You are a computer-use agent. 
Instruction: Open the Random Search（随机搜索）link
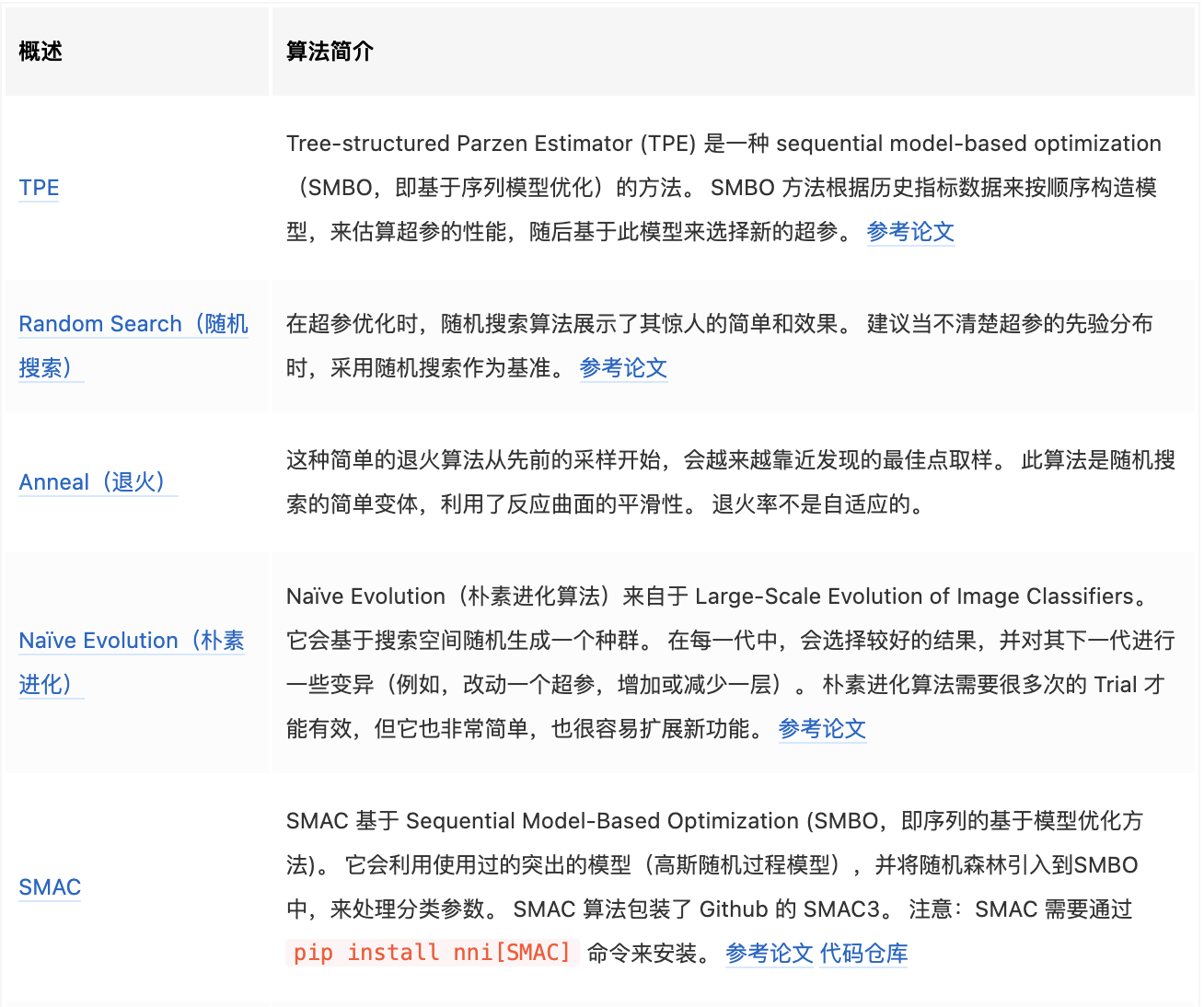coord(133,324)
